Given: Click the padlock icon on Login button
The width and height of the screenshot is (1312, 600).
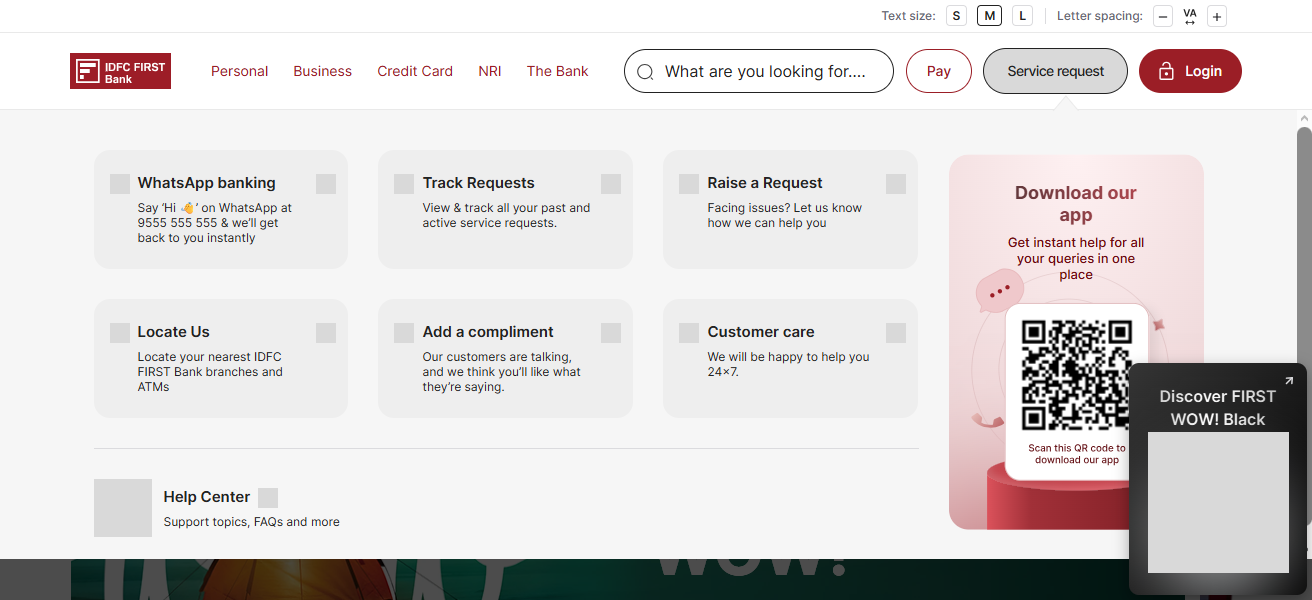Looking at the screenshot, I should (x=1166, y=72).
